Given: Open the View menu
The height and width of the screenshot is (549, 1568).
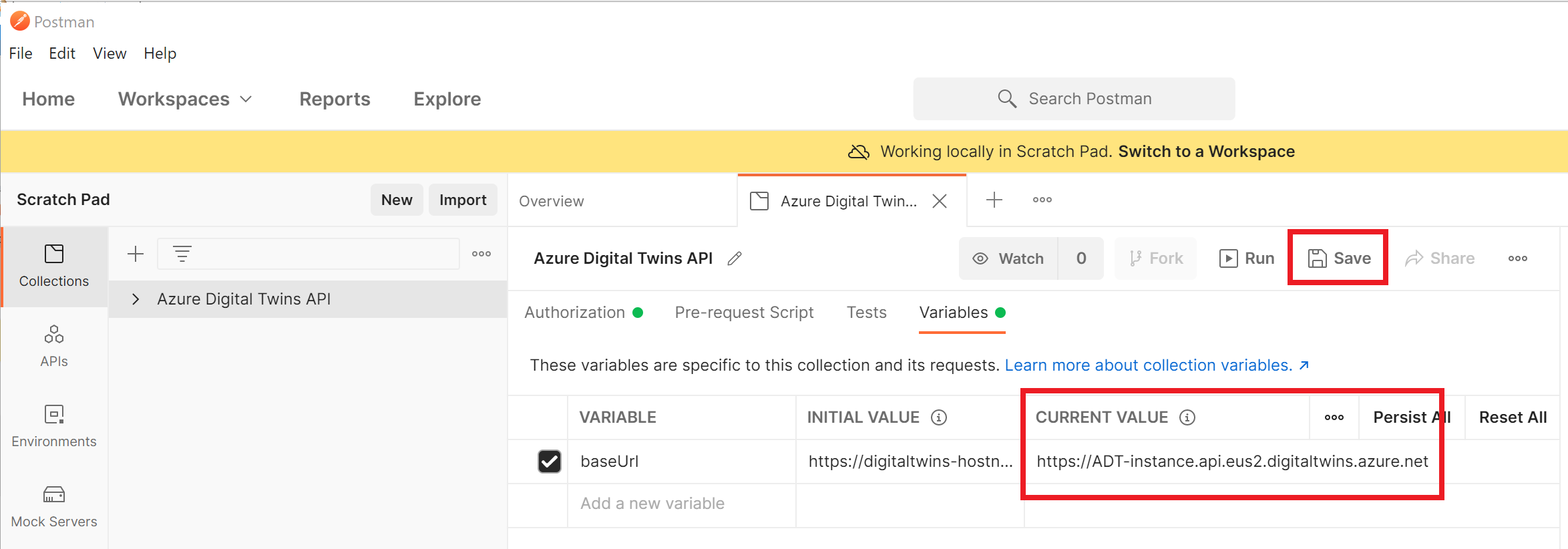Looking at the screenshot, I should coord(110,53).
